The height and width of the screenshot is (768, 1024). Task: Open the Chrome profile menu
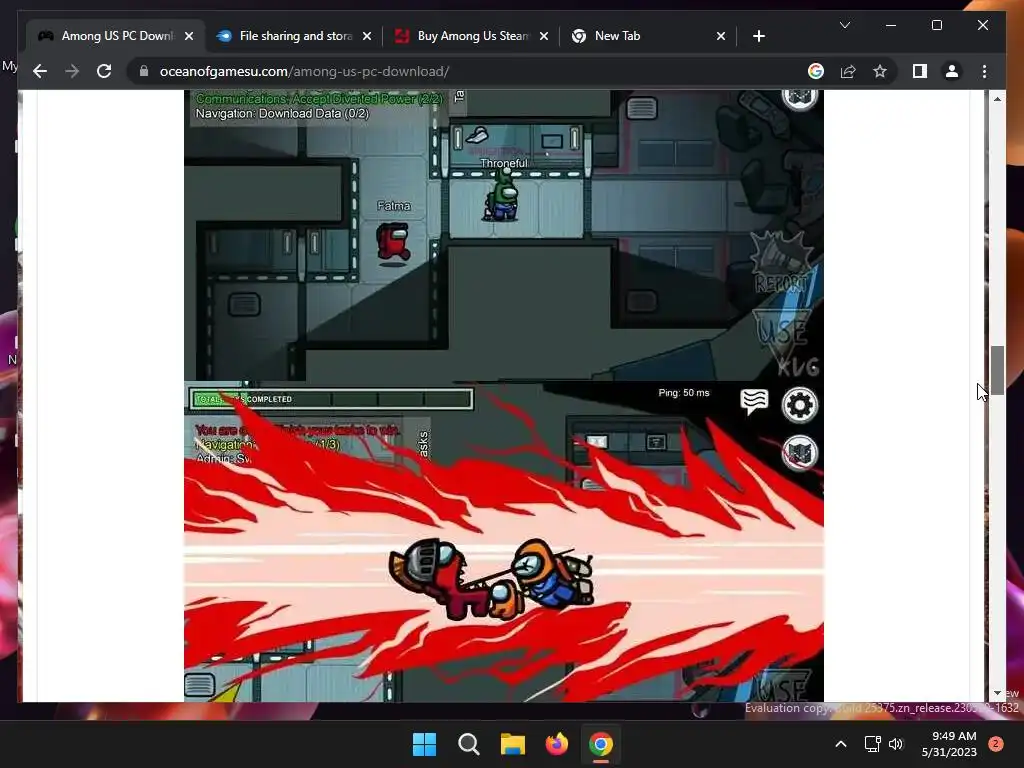[952, 71]
